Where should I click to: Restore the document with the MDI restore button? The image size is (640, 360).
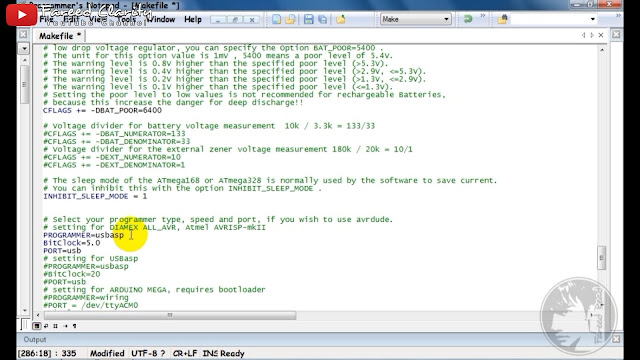[235, 20]
